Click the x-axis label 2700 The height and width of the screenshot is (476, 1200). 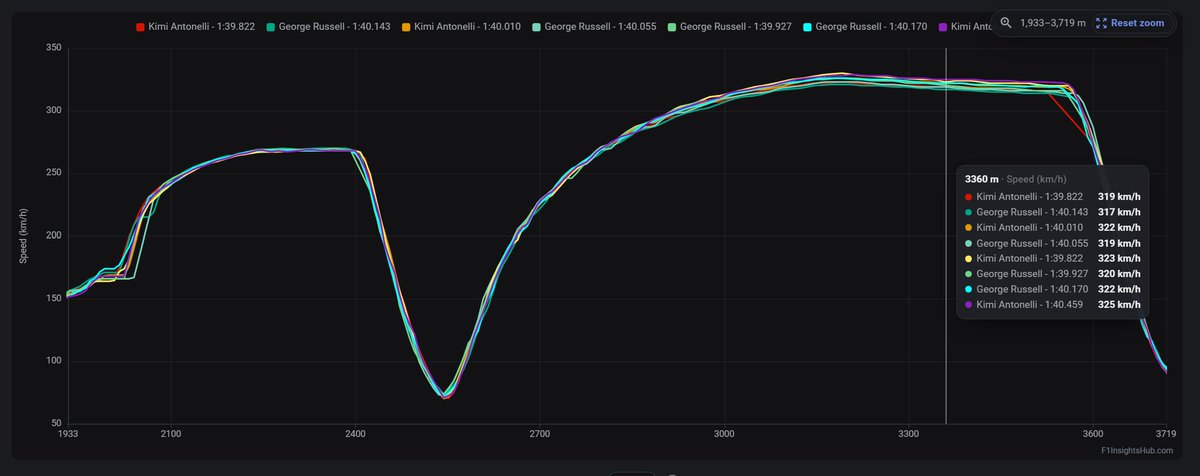540,435
